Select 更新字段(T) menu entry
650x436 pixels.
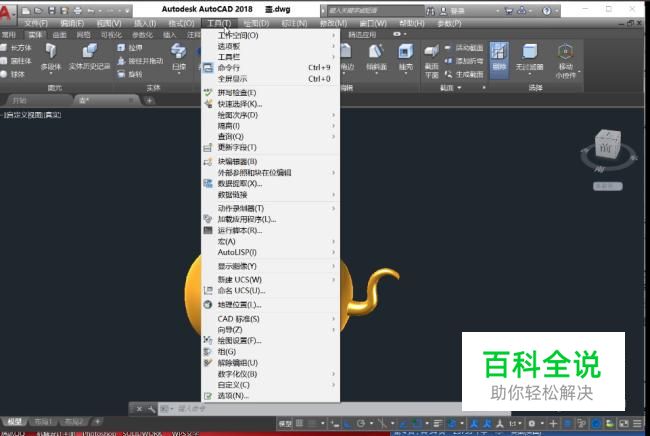pyautogui.click(x=270, y=147)
